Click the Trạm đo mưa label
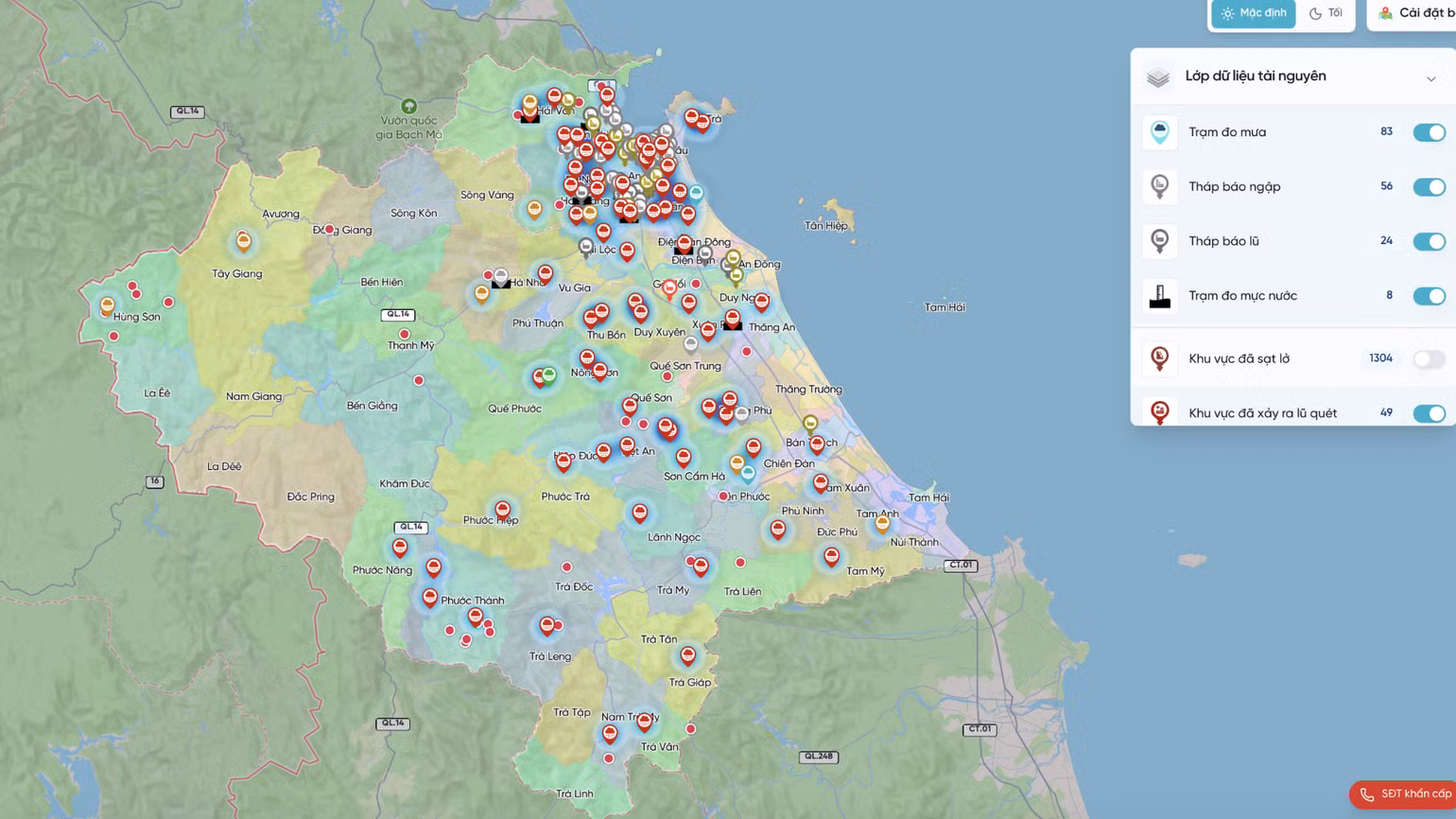Viewport: 1456px width, 819px height. click(1227, 132)
